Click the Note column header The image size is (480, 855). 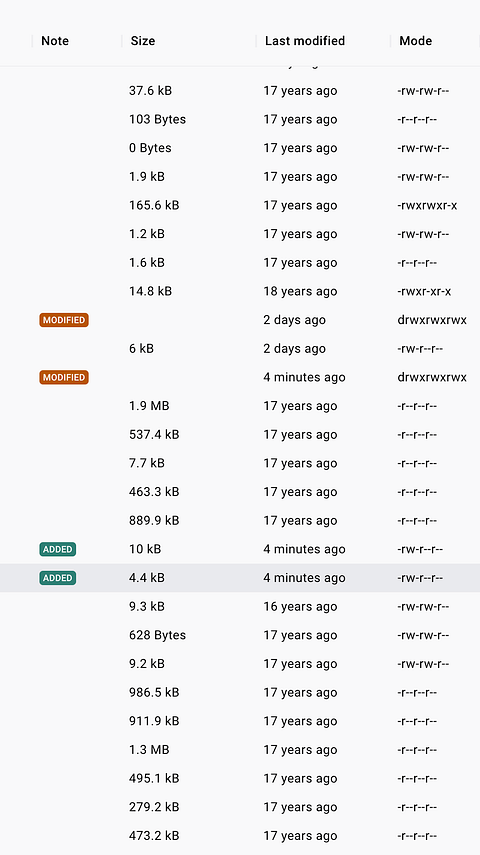(55, 41)
